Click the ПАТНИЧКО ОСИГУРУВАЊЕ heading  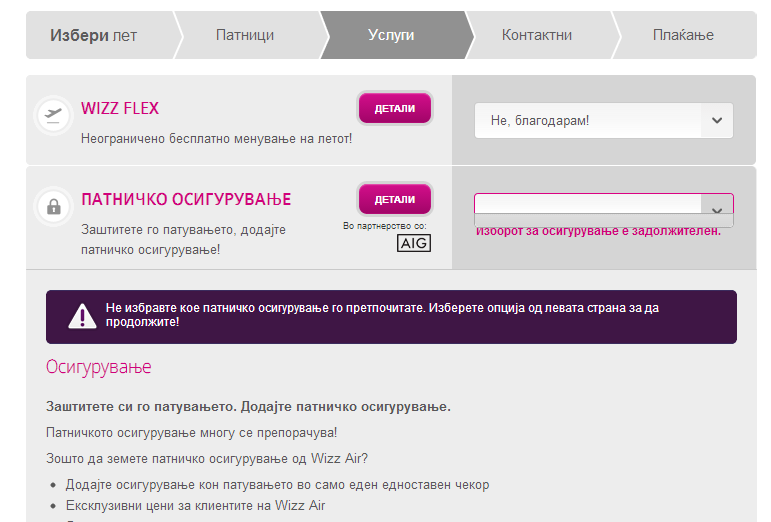click(186, 199)
